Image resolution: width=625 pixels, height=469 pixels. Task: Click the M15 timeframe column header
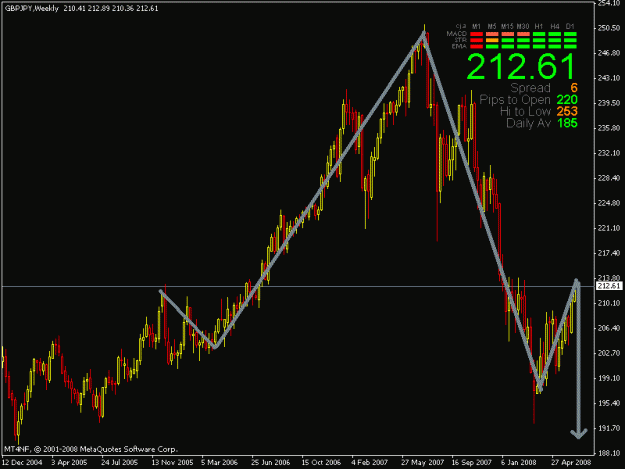pos(507,26)
